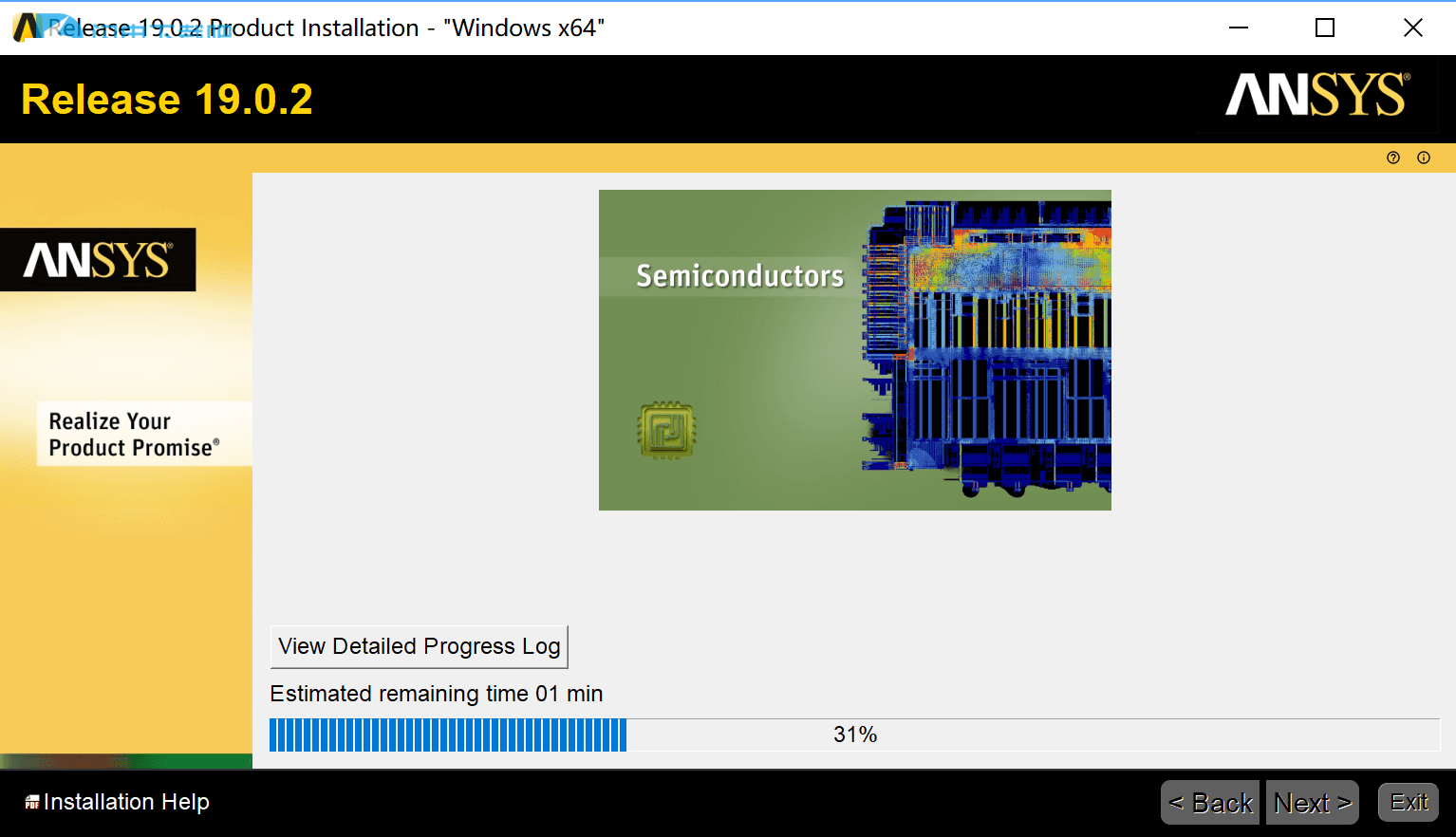Click "Estimated remaining time 01 min" text
1456x837 pixels.
(x=437, y=694)
